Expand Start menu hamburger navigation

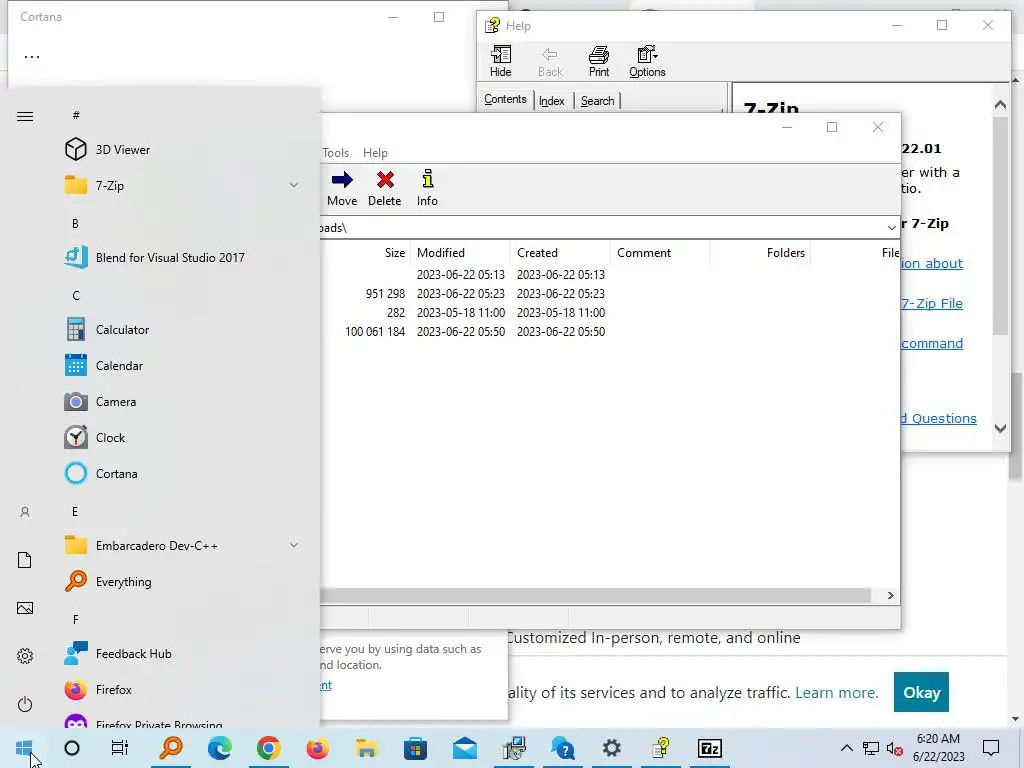click(25, 116)
